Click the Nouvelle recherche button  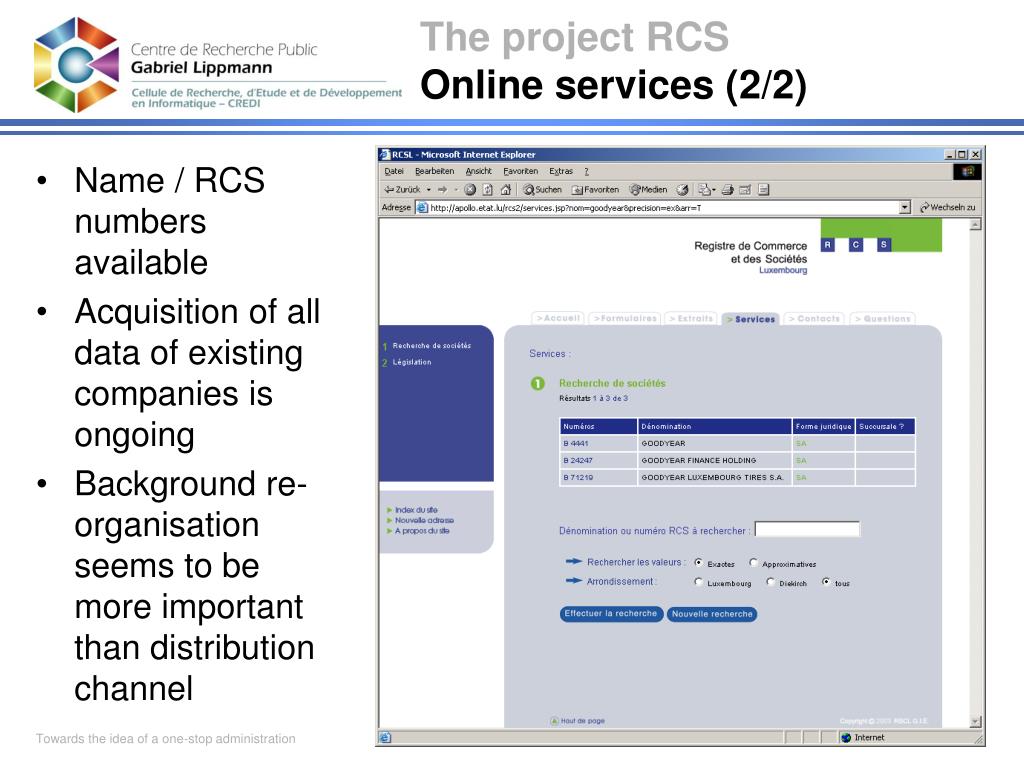(x=712, y=614)
